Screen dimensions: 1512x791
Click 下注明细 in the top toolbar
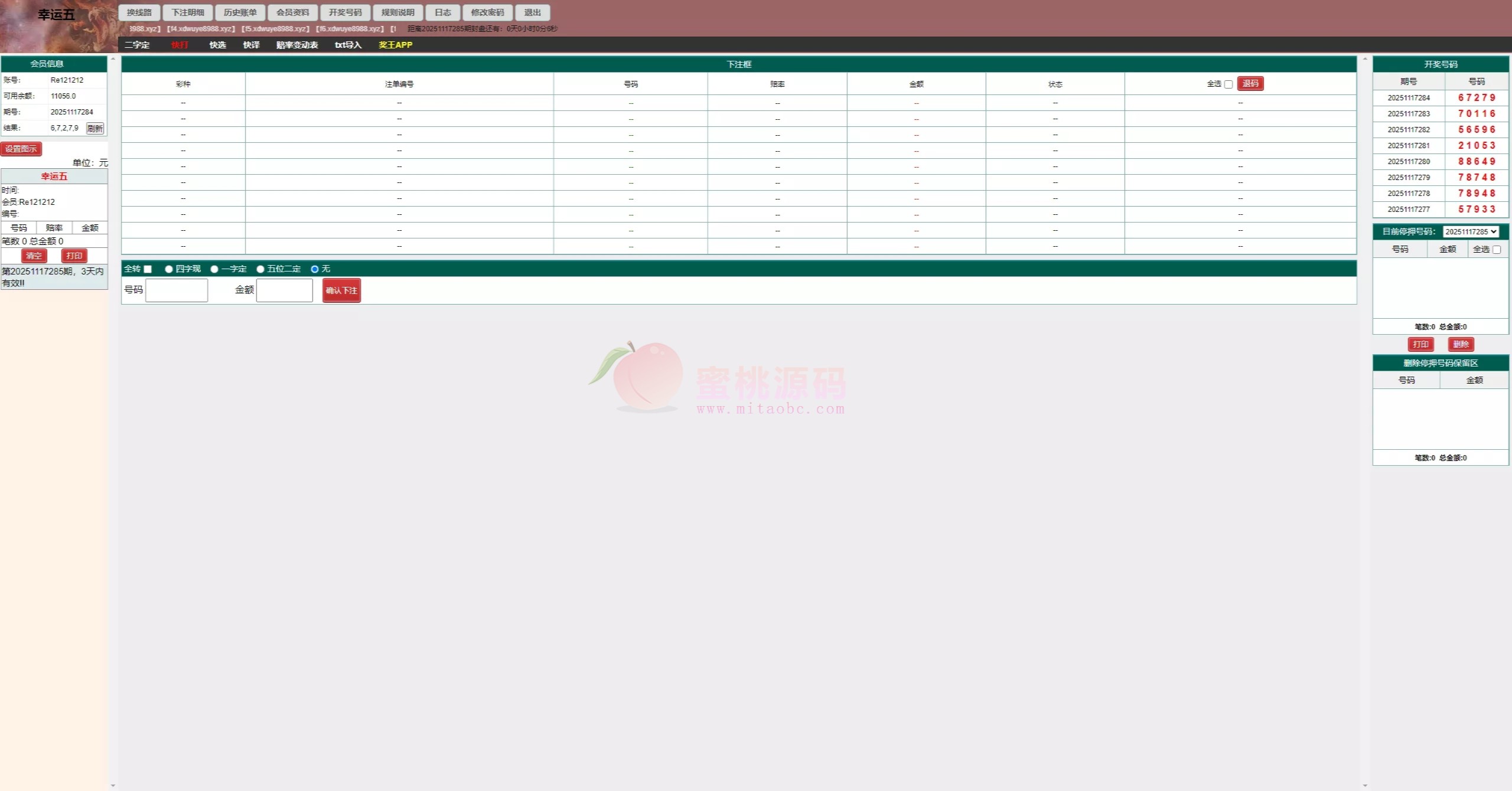click(187, 12)
